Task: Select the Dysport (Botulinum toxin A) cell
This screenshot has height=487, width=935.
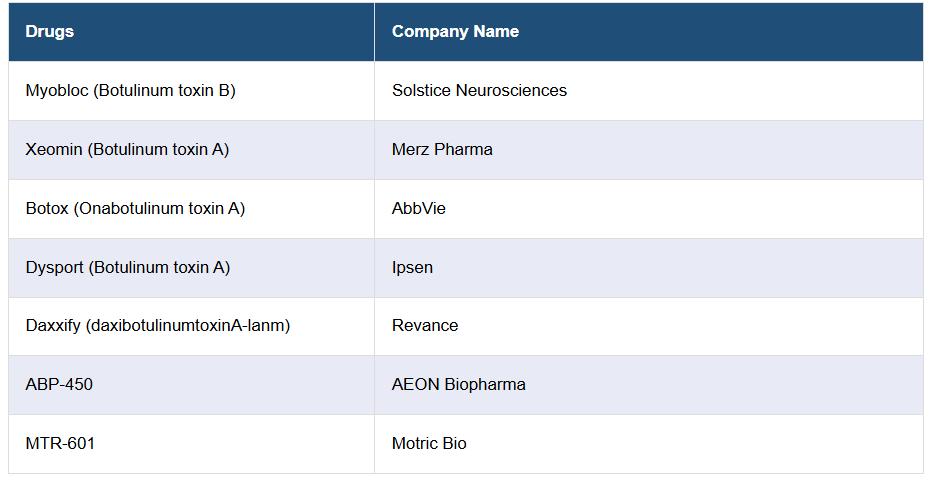Action: point(128,268)
